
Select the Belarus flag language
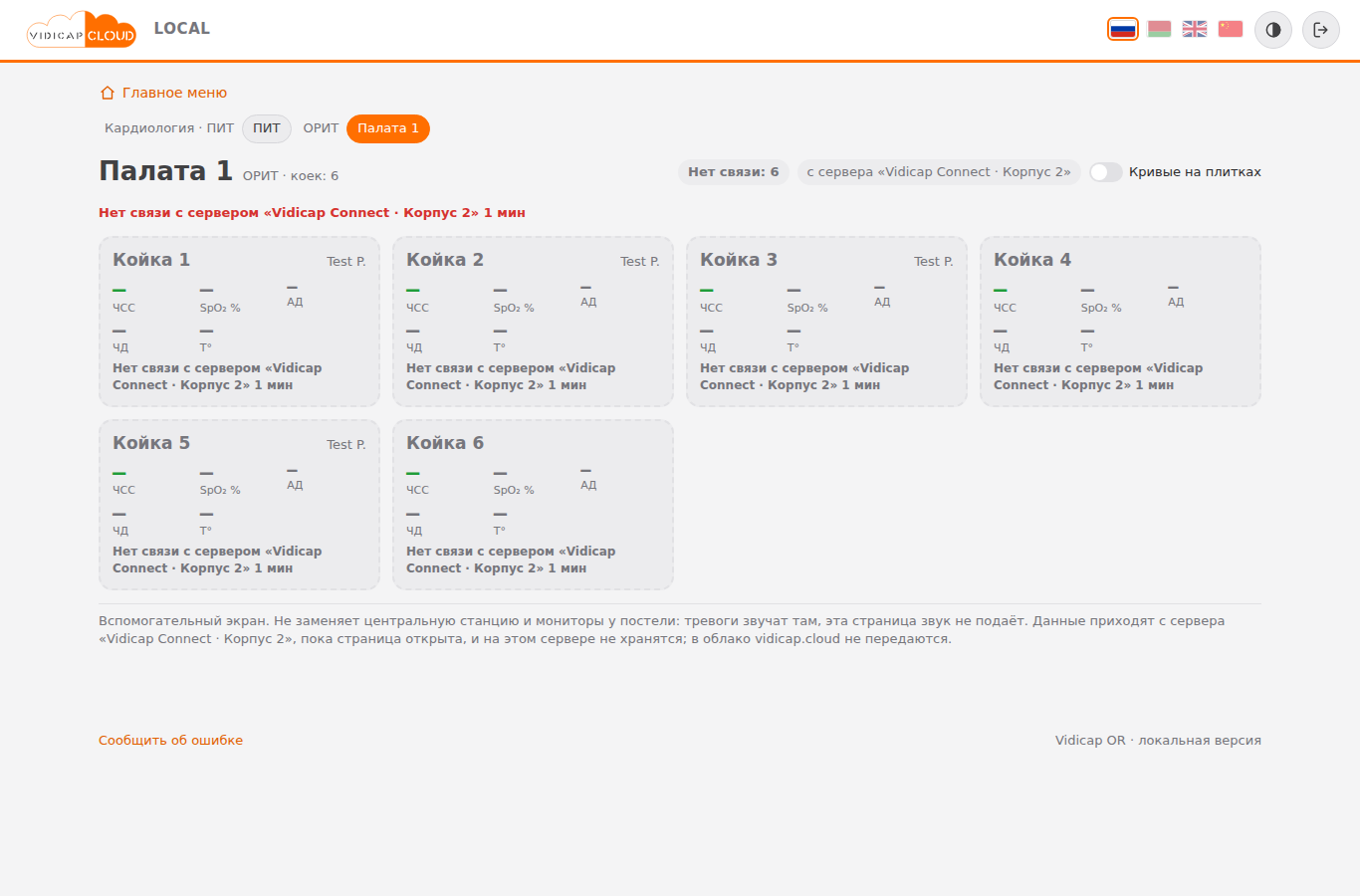tap(1159, 29)
